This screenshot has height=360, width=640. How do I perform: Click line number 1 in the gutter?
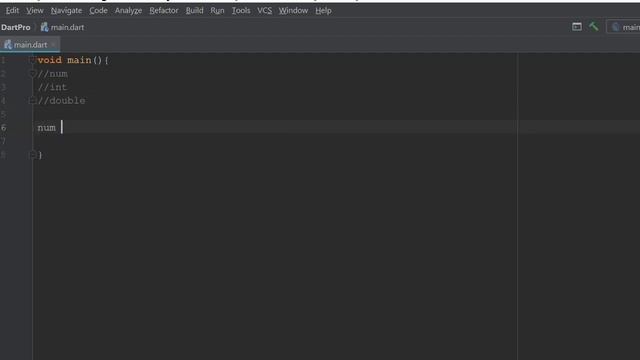tap(3, 60)
